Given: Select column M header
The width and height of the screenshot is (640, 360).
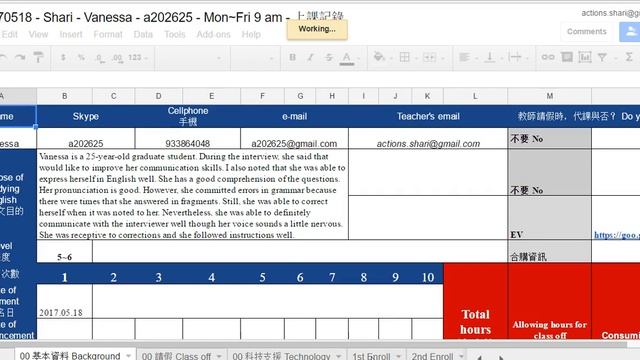Looking at the screenshot, I should click(x=549, y=96).
